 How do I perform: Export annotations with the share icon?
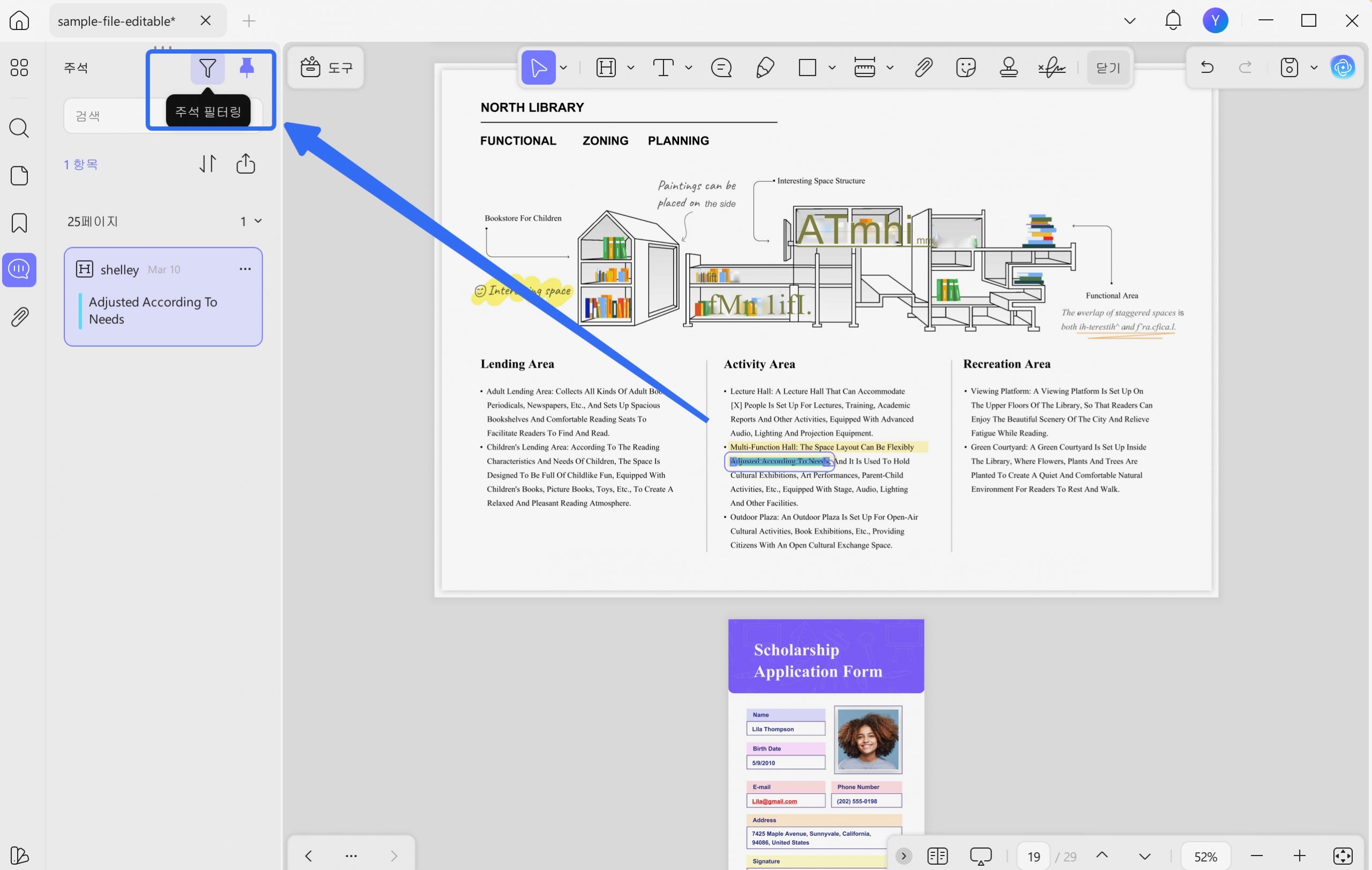pos(245,164)
